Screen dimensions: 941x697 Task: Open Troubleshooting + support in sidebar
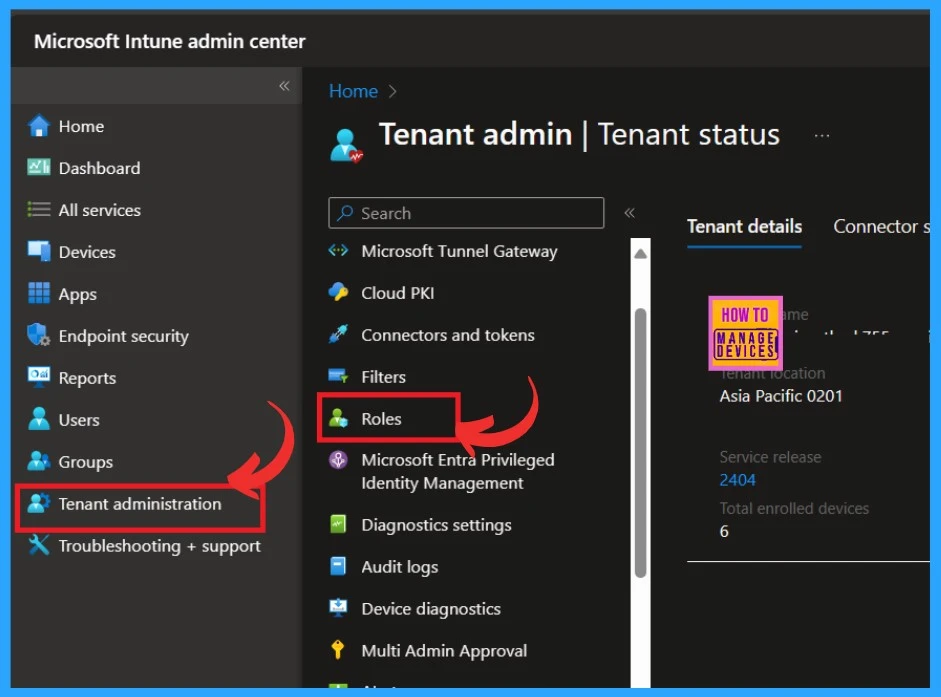[x=159, y=546]
